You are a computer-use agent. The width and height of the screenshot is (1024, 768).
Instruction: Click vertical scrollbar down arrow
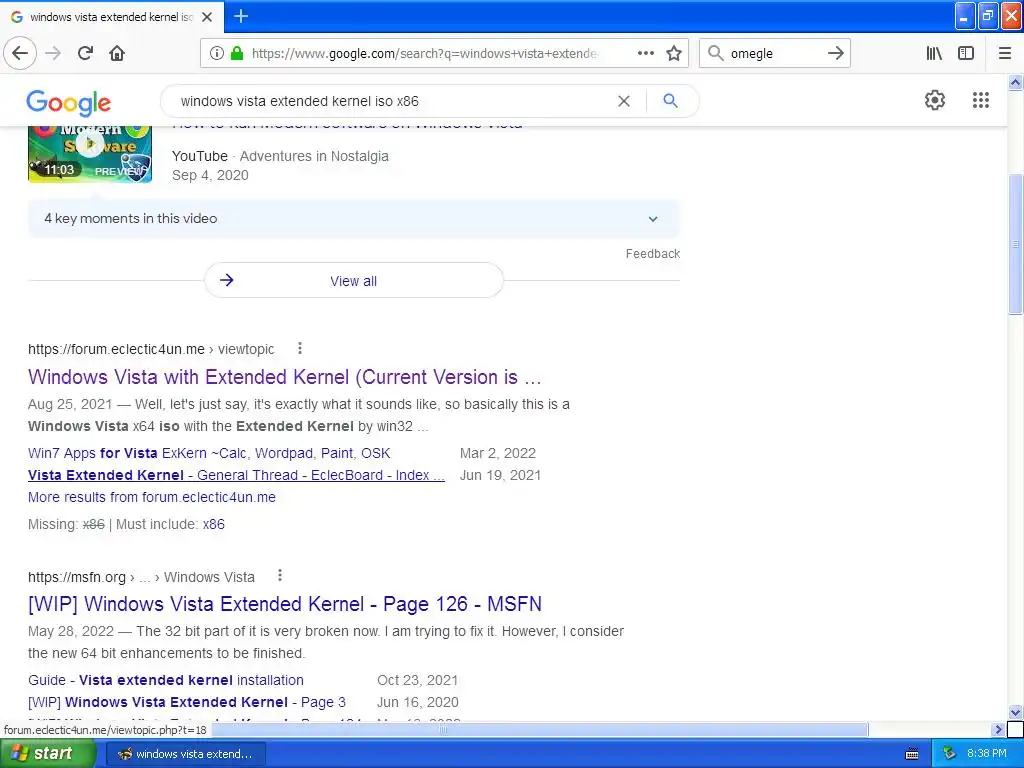(1015, 712)
